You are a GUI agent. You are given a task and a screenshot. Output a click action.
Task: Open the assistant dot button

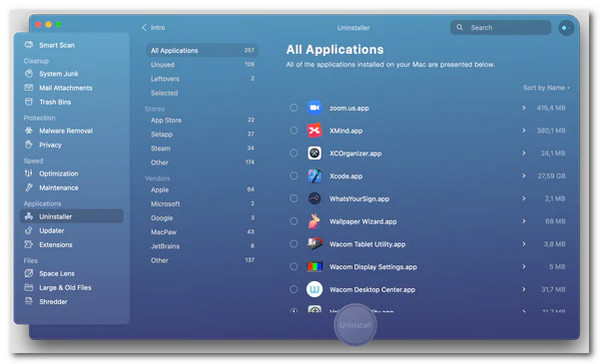566,28
